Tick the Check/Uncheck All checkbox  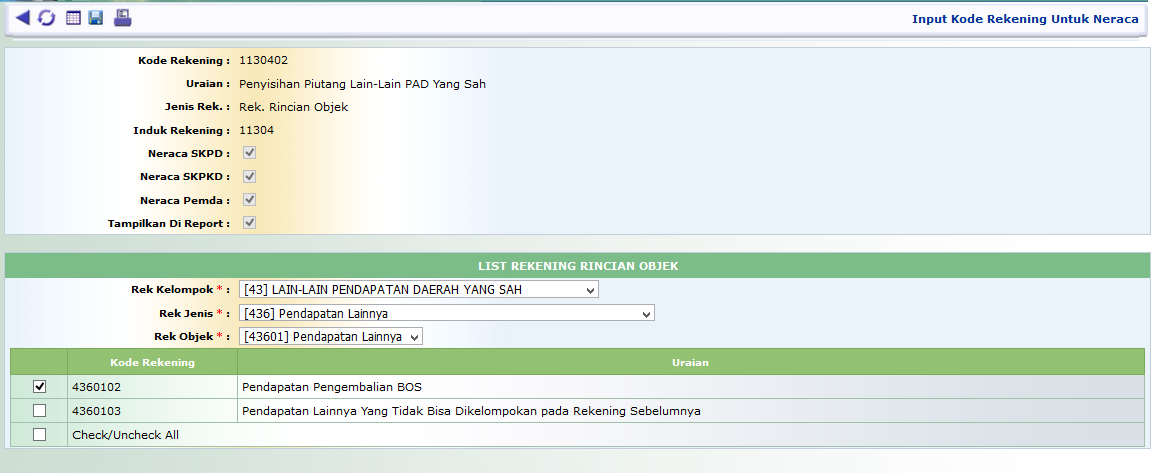(x=39, y=434)
